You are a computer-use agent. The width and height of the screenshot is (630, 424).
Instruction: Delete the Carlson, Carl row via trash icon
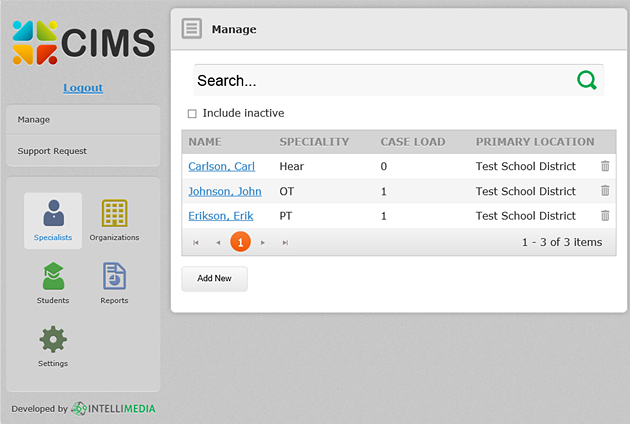[605, 166]
